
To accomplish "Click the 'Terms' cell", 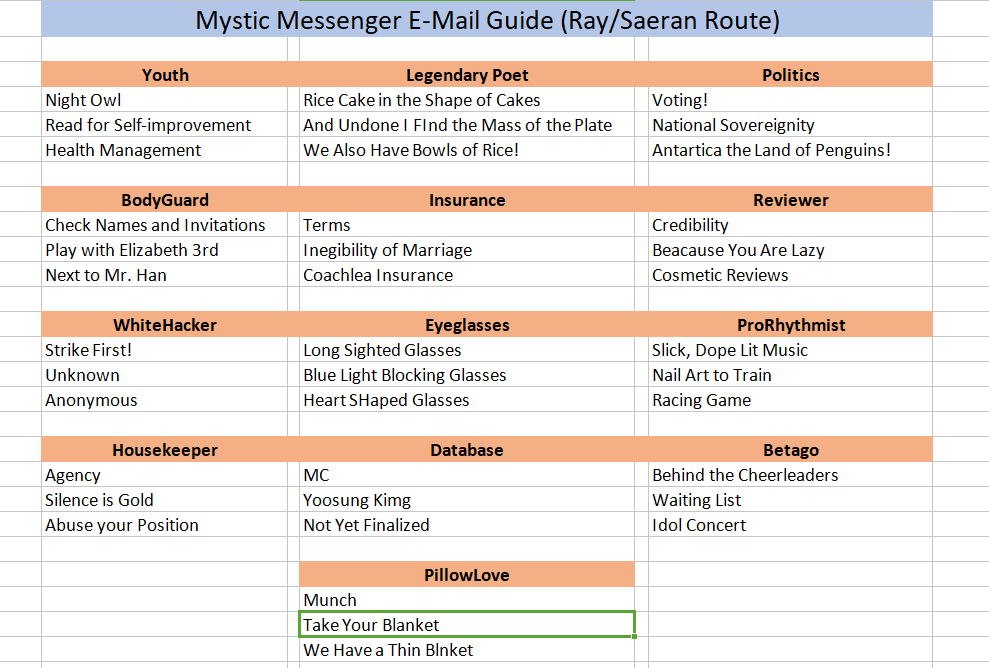I will point(467,225).
